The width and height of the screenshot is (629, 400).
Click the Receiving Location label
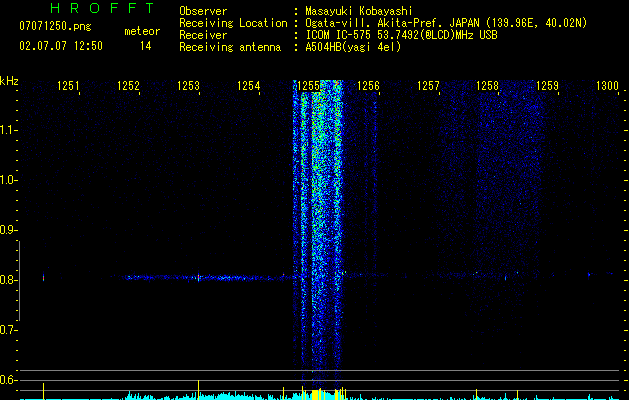[233, 24]
